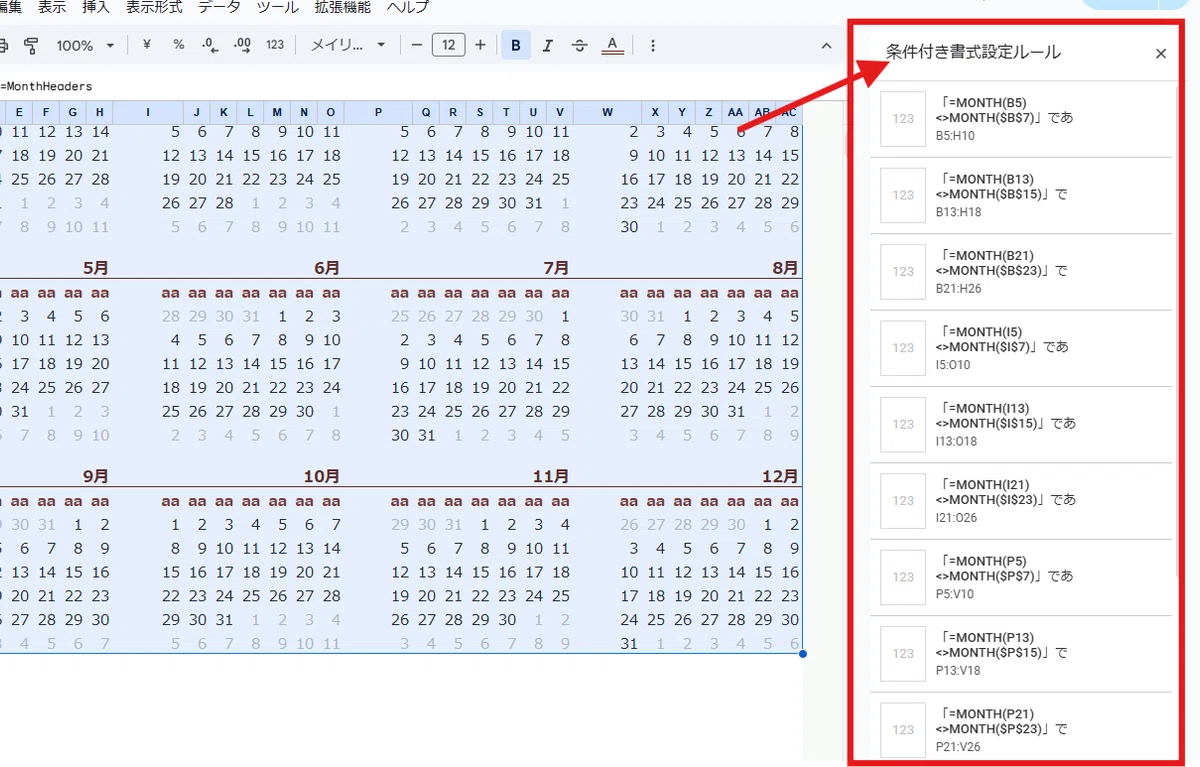Open the rule for range I21:O26
This screenshot has width=1200, height=767.
tap(1021, 500)
